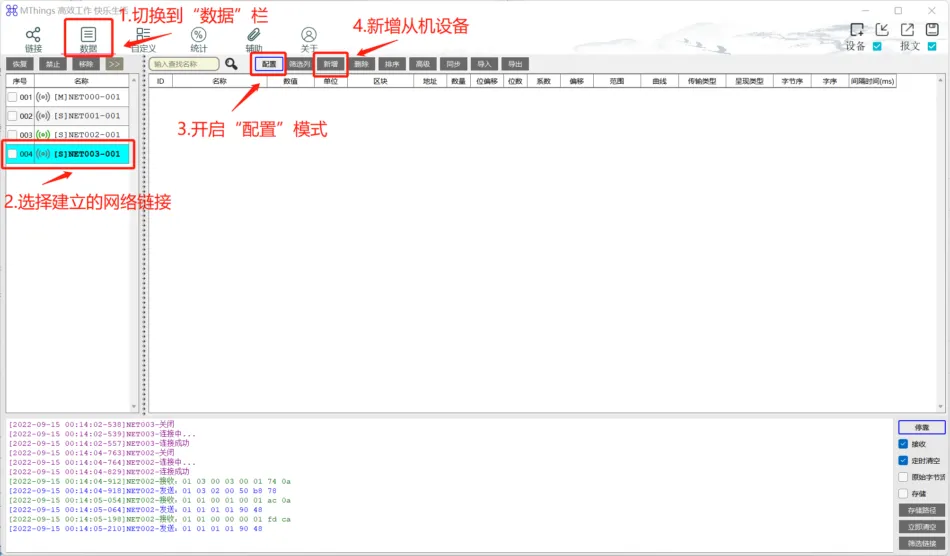Enable the 原始字节流 checkbox
Screen dimensions: 950x556
(x=903, y=477)
